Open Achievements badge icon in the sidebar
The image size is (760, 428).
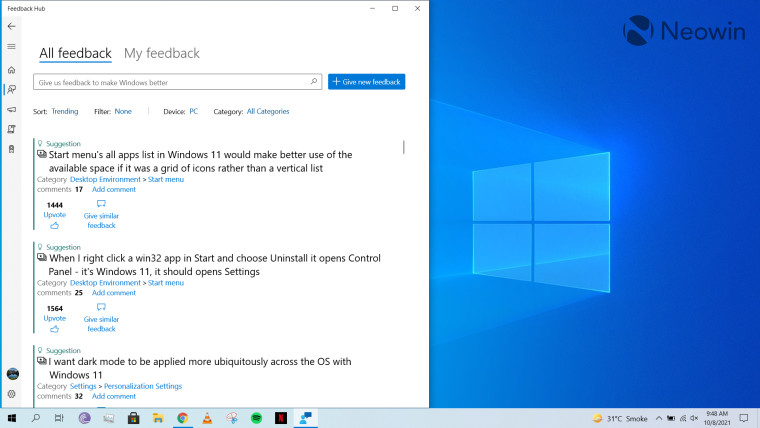[11, 149]
